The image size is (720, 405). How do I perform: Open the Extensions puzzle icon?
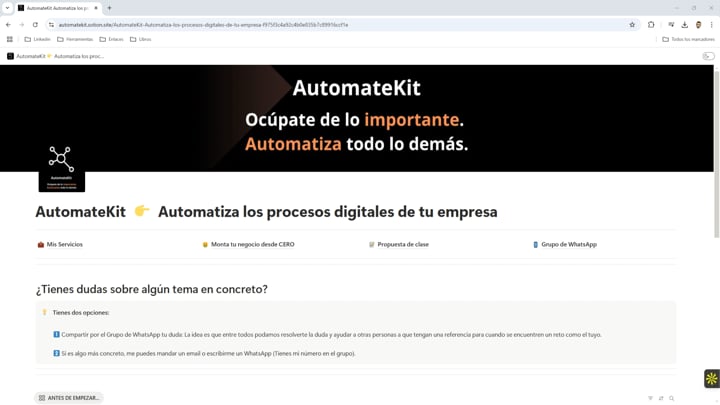pyautogui.click(x=651, y=25)
